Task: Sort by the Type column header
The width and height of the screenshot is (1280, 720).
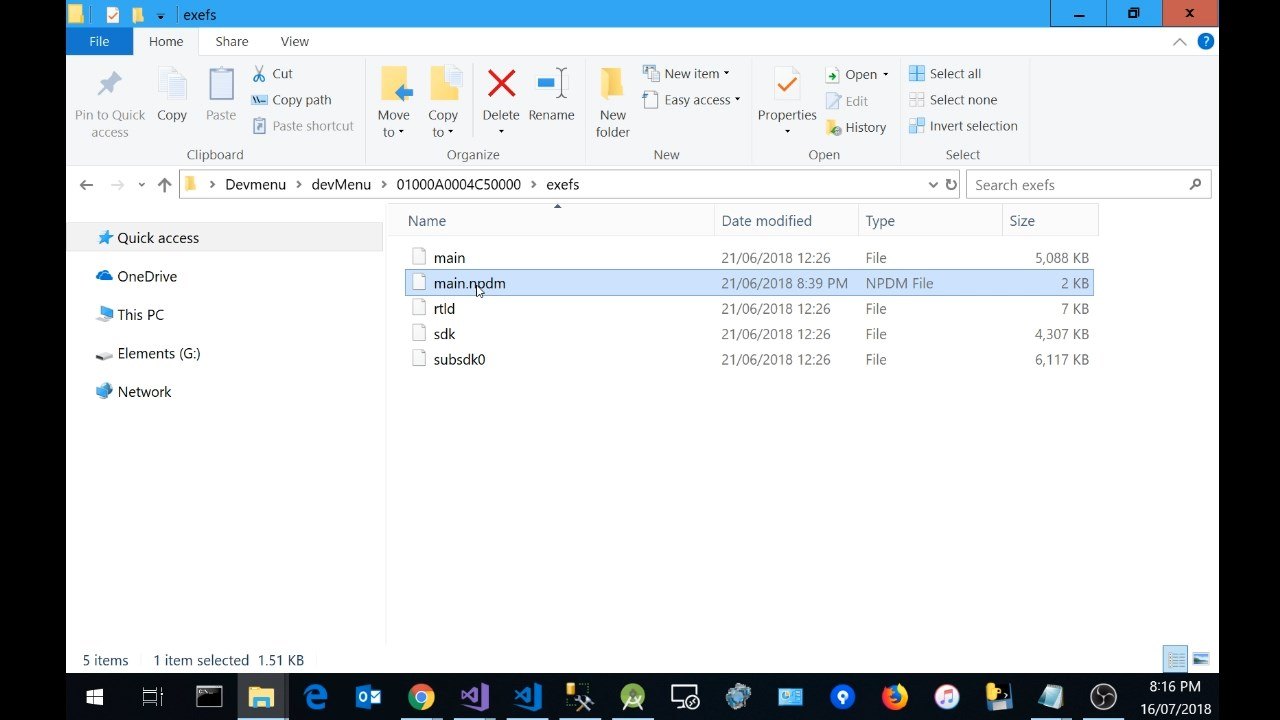Action: 930,220
